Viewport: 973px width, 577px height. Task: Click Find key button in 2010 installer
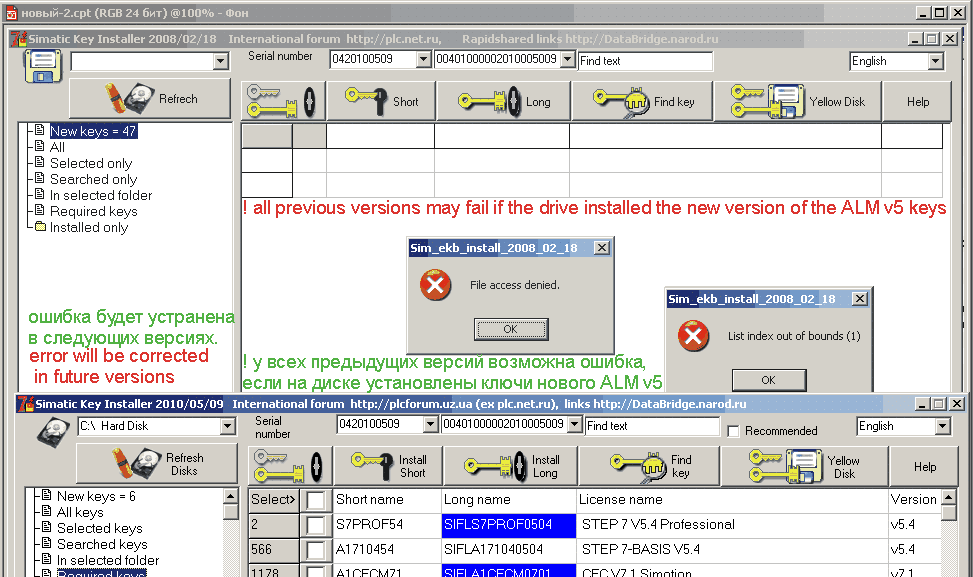(x=650, y=466)
